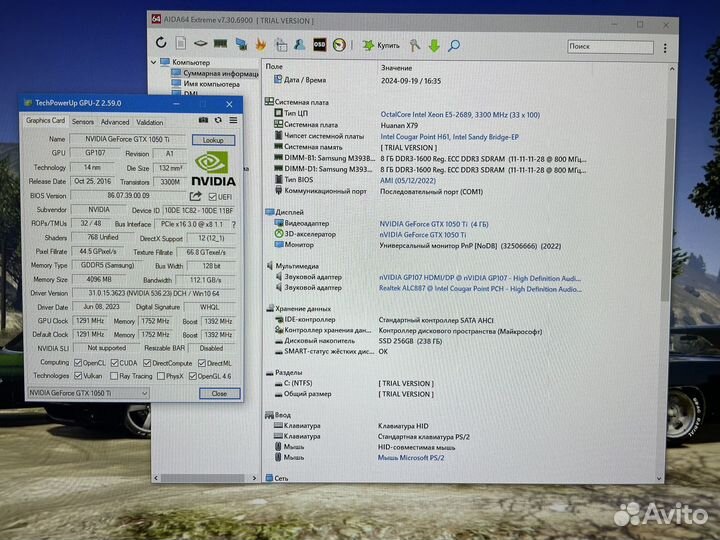
Task: Click the Bus Interface question mark
Action: pos(234,225)
